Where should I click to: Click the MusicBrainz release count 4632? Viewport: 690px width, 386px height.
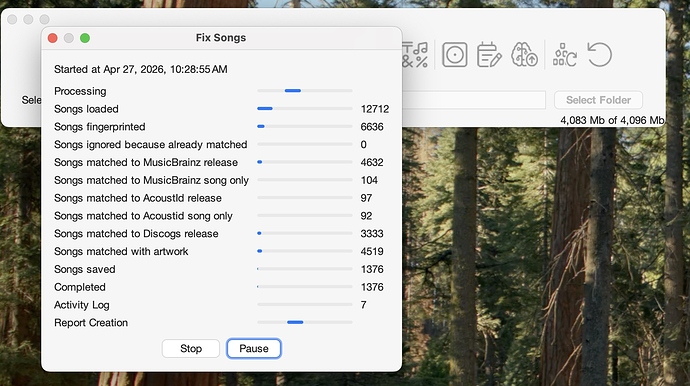[372, 162]
